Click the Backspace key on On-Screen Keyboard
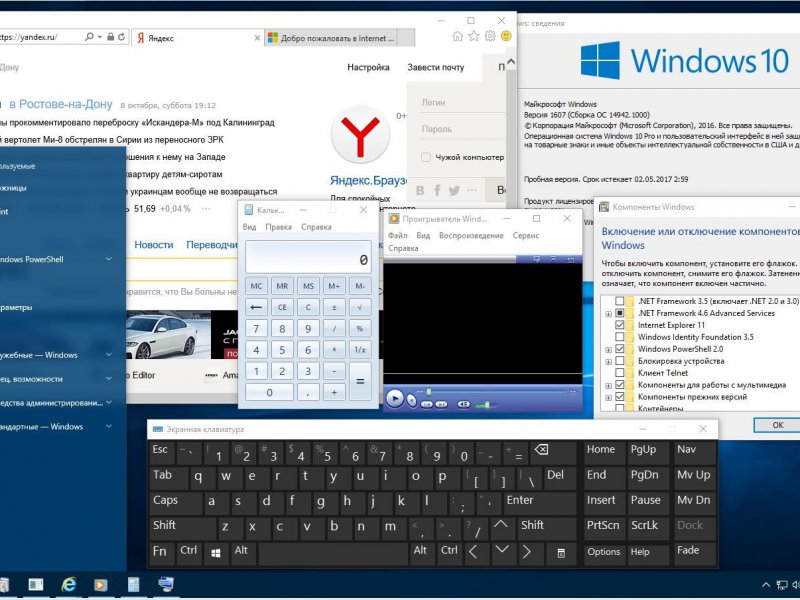The width and height of the screenshot is (800, 600). click(x=554, y=452)
